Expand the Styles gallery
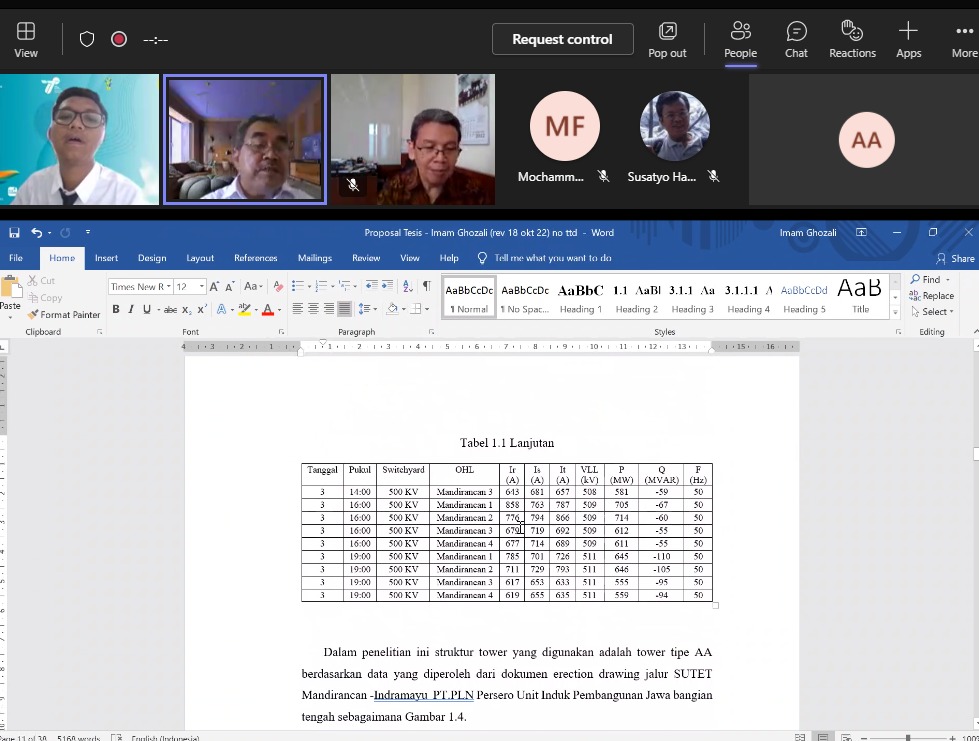This screenshot has width=979, height=741. tap(895, 313)
